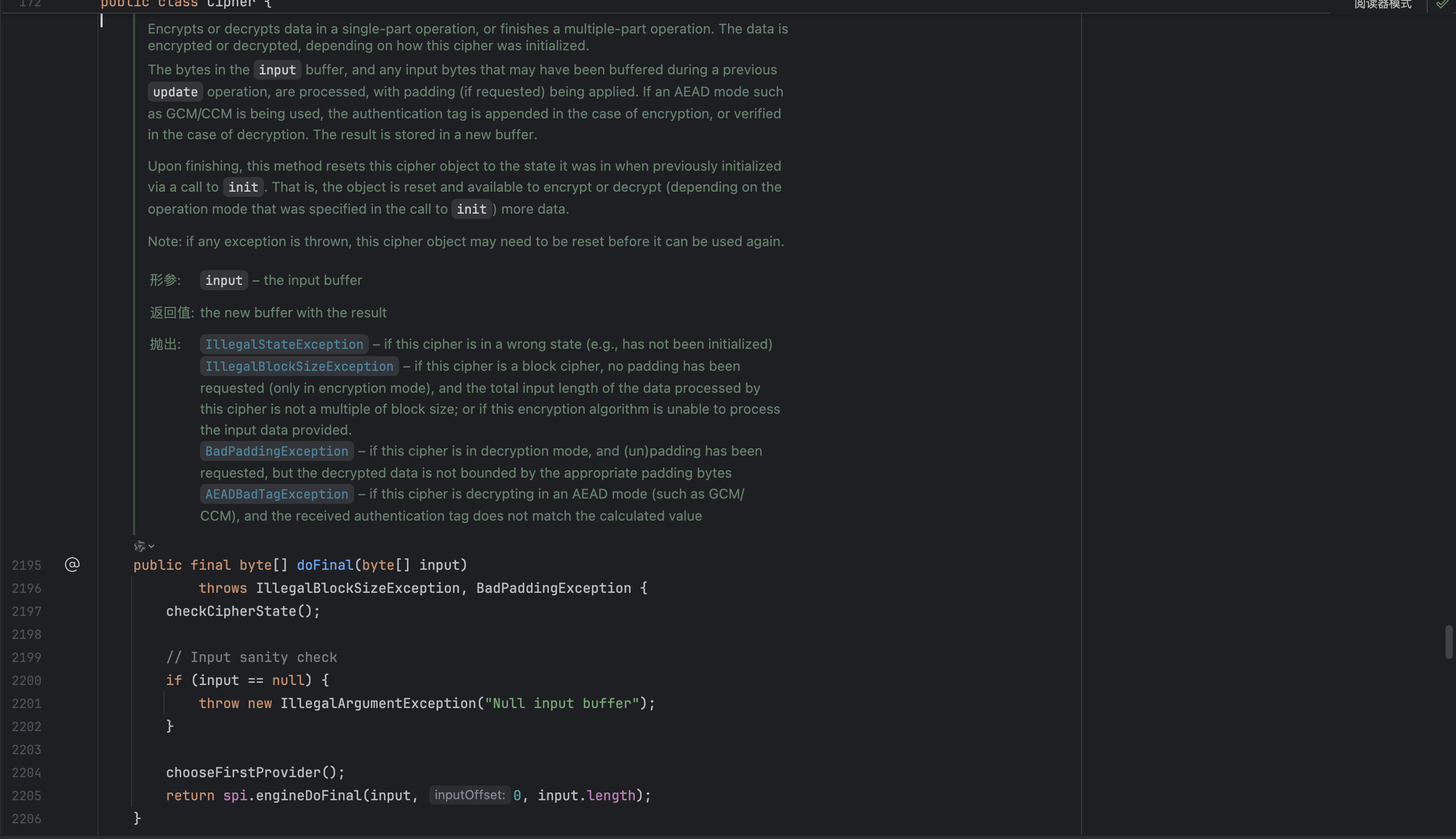Click the AI assistant icon above doFinal
This screenshot has height=839, width=1456.
point(139,546)
